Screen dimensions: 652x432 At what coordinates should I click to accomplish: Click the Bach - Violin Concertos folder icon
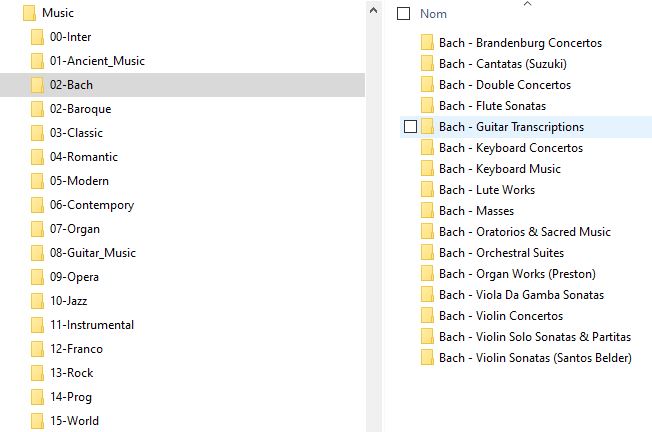[427, 316]
